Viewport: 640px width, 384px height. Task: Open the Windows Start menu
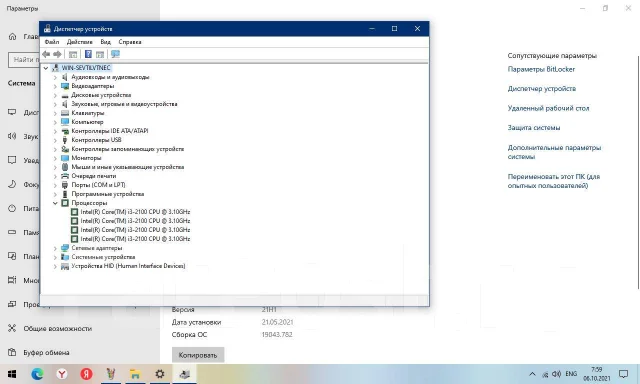click(x=12, y=374)
